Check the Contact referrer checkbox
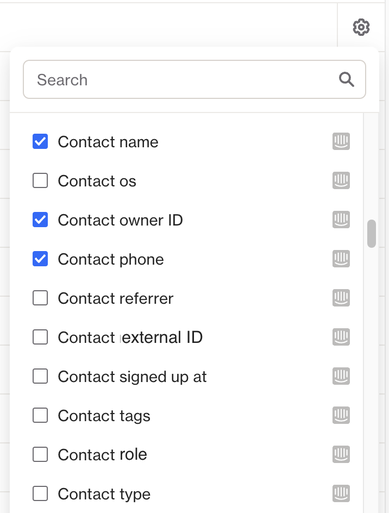 [40, 298]
